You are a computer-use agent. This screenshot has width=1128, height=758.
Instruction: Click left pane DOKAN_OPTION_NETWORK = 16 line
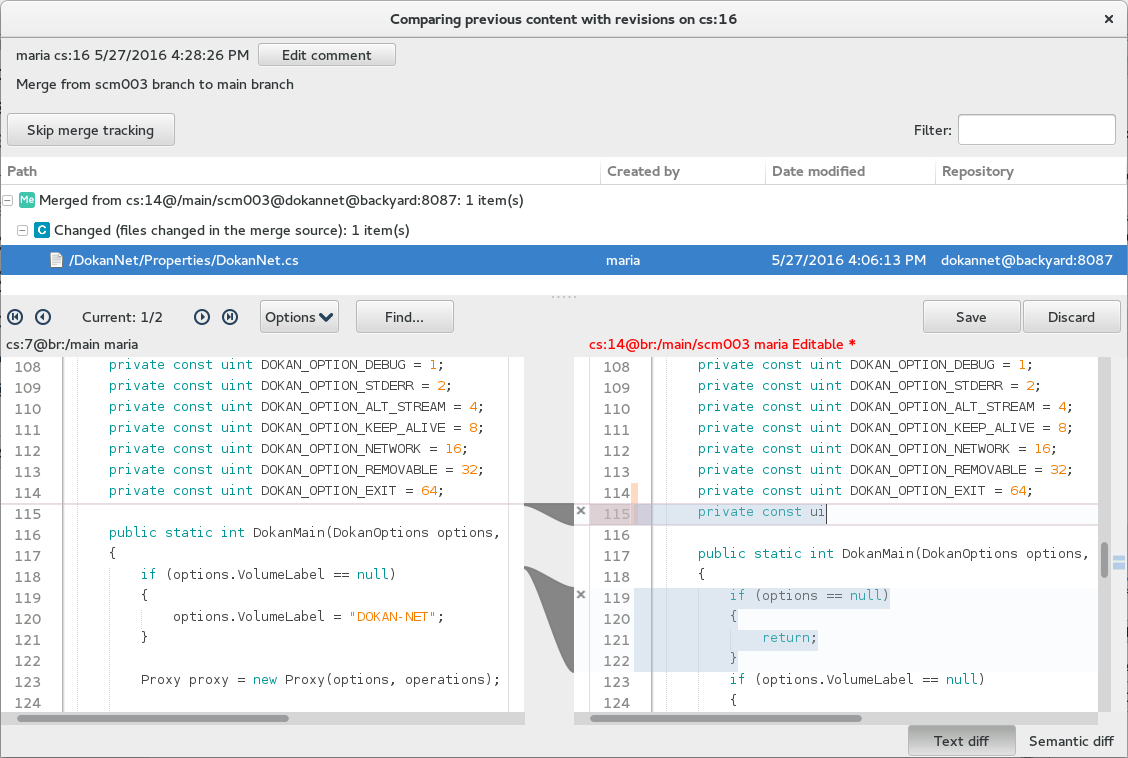[x=288, y=449]
